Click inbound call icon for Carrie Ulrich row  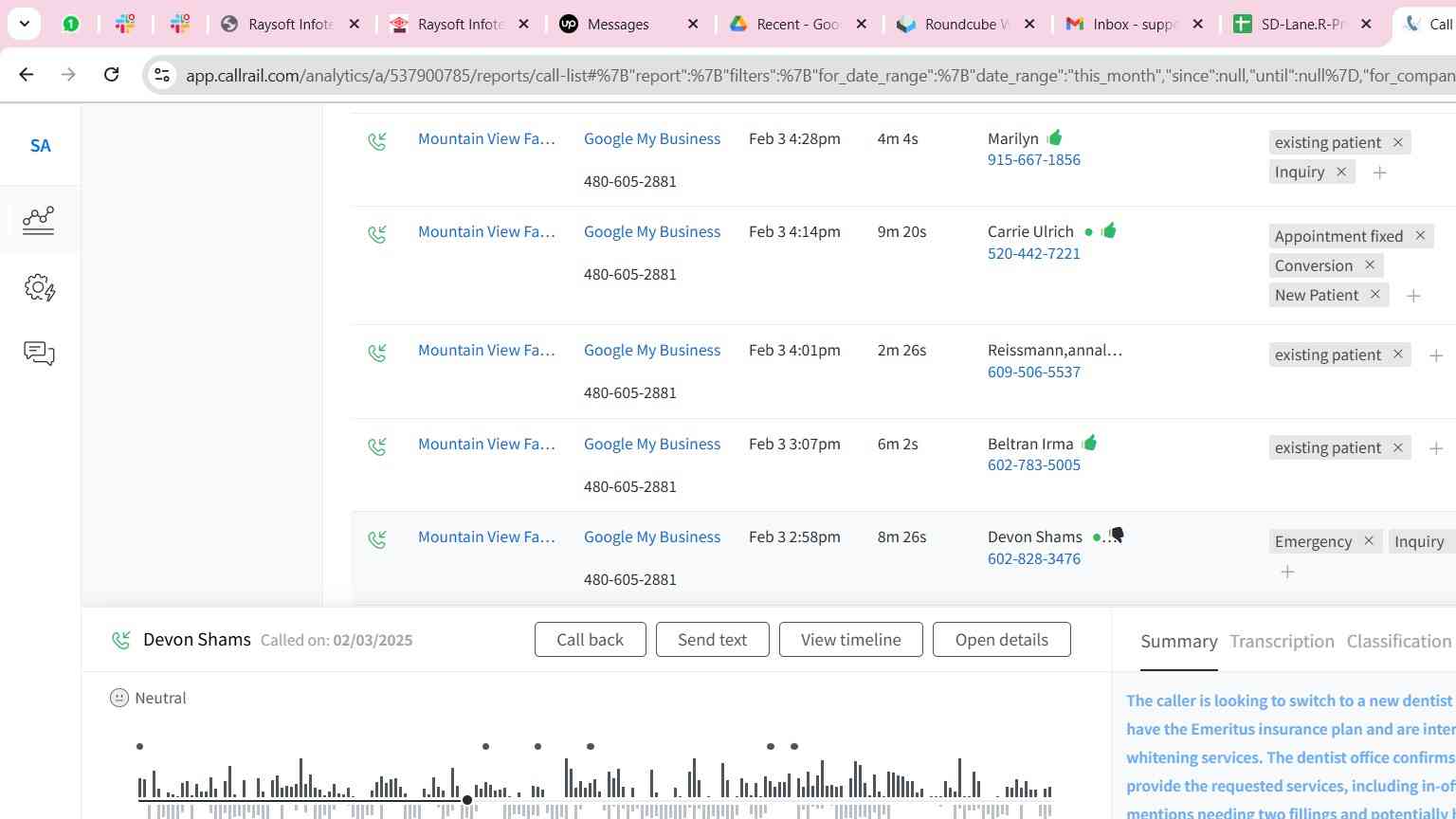377,234
